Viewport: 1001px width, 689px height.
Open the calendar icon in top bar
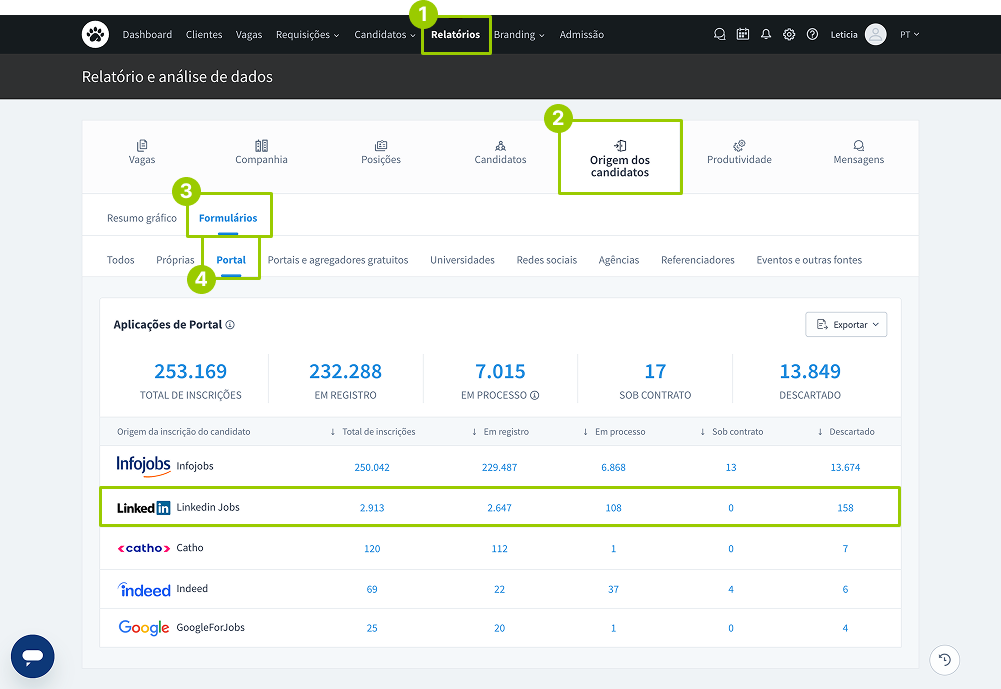click(743, 34)
